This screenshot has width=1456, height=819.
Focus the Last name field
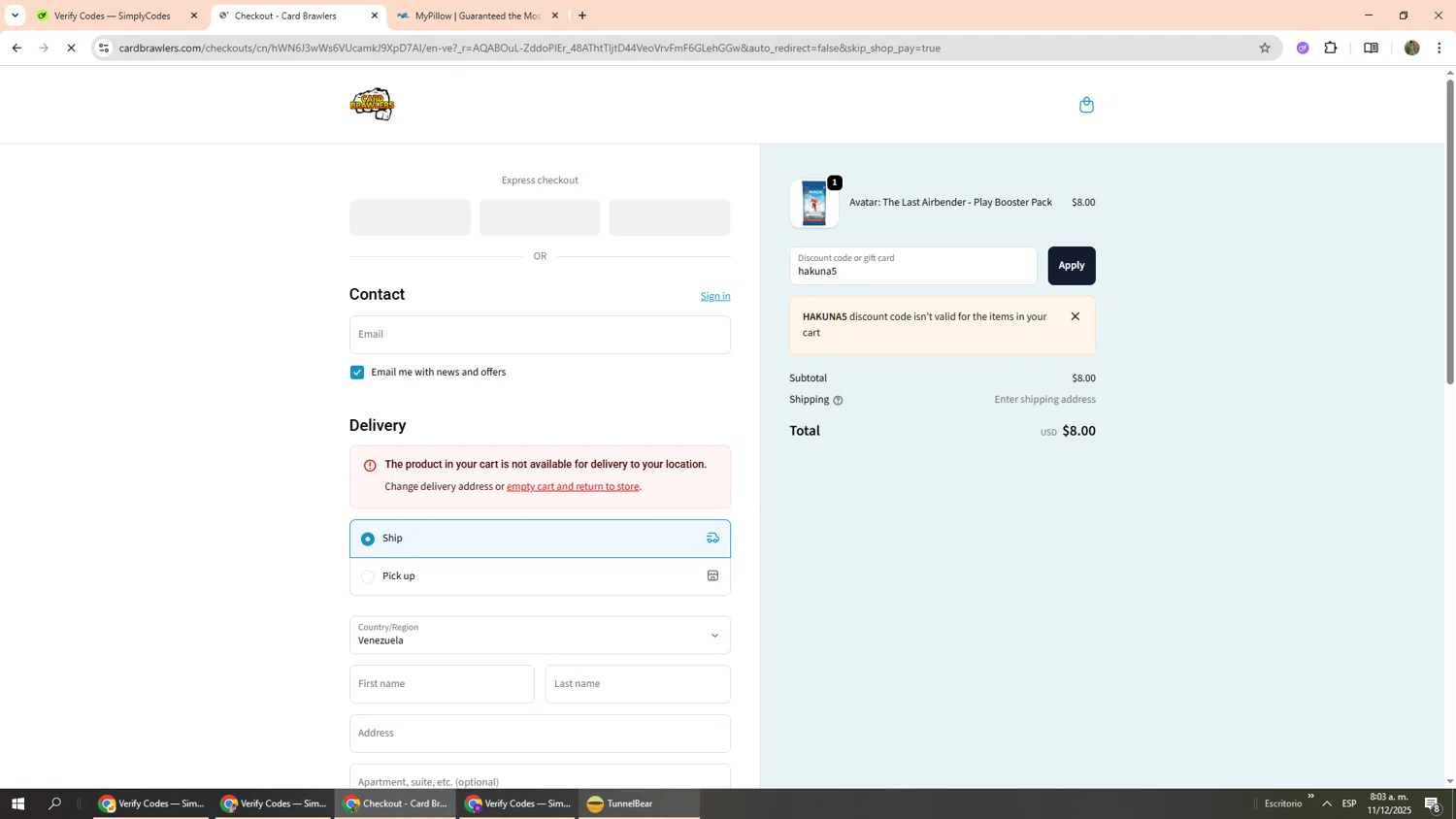(638, 684)
